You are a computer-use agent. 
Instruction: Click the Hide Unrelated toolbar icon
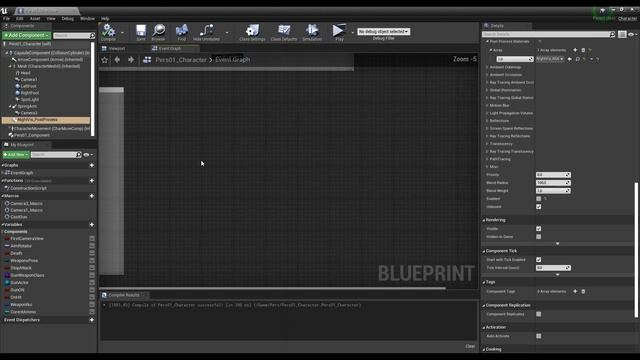tap(206, 32)
